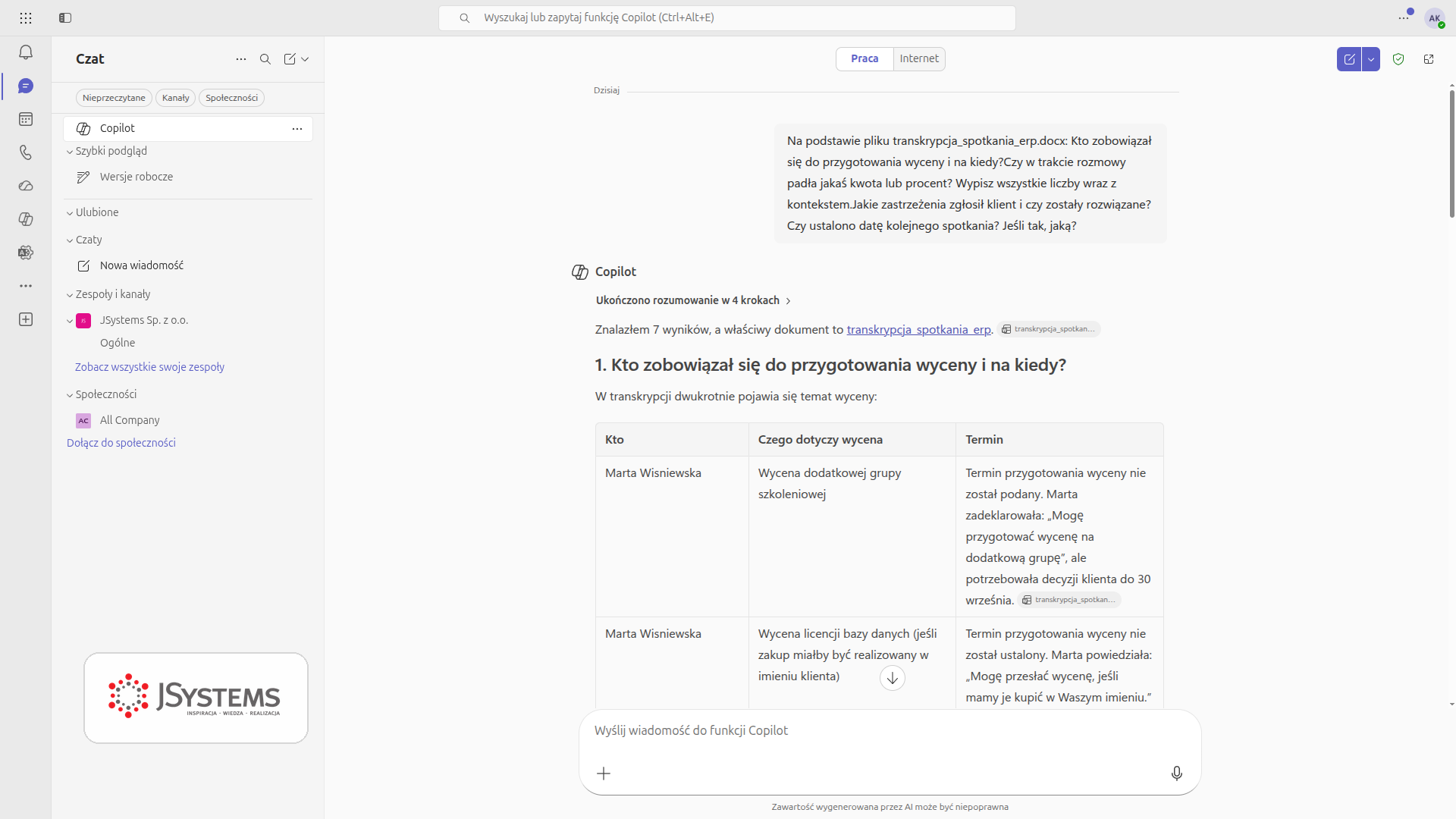
Task: Open the gear-shaped app icon in left rail
Action: (26, 253)
